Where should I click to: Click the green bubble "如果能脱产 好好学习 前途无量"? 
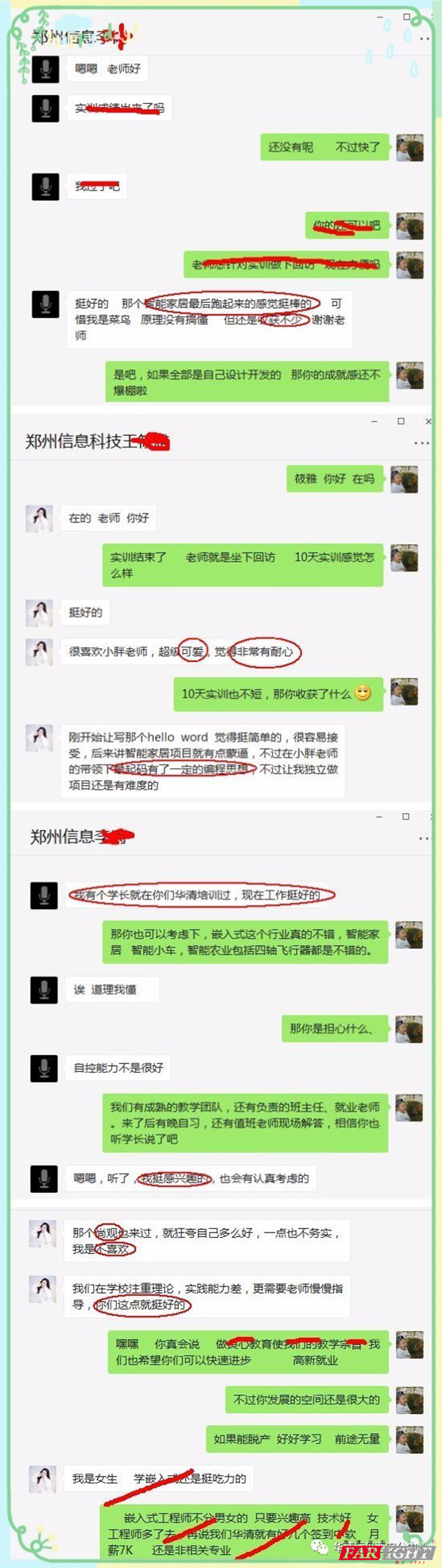pyautogui.click(x=297, y=1439)
